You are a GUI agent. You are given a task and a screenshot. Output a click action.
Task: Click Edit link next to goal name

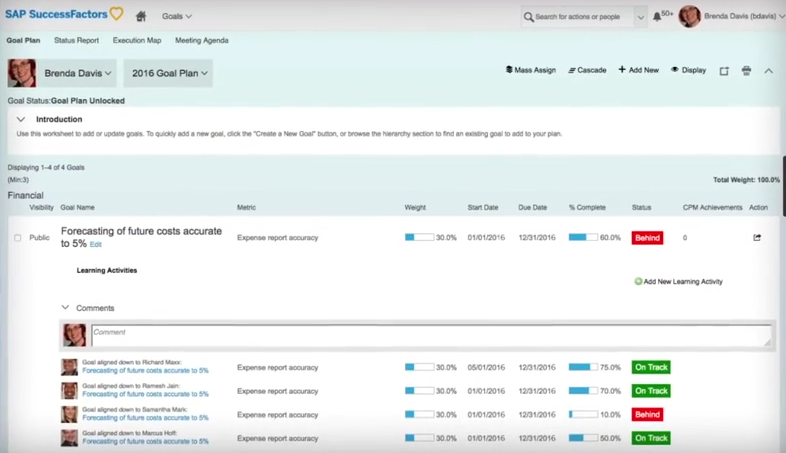96,244
